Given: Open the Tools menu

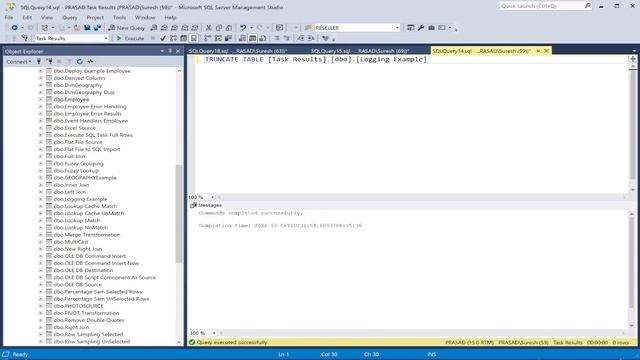Looking at the screenshot, I should click(119, 18).
